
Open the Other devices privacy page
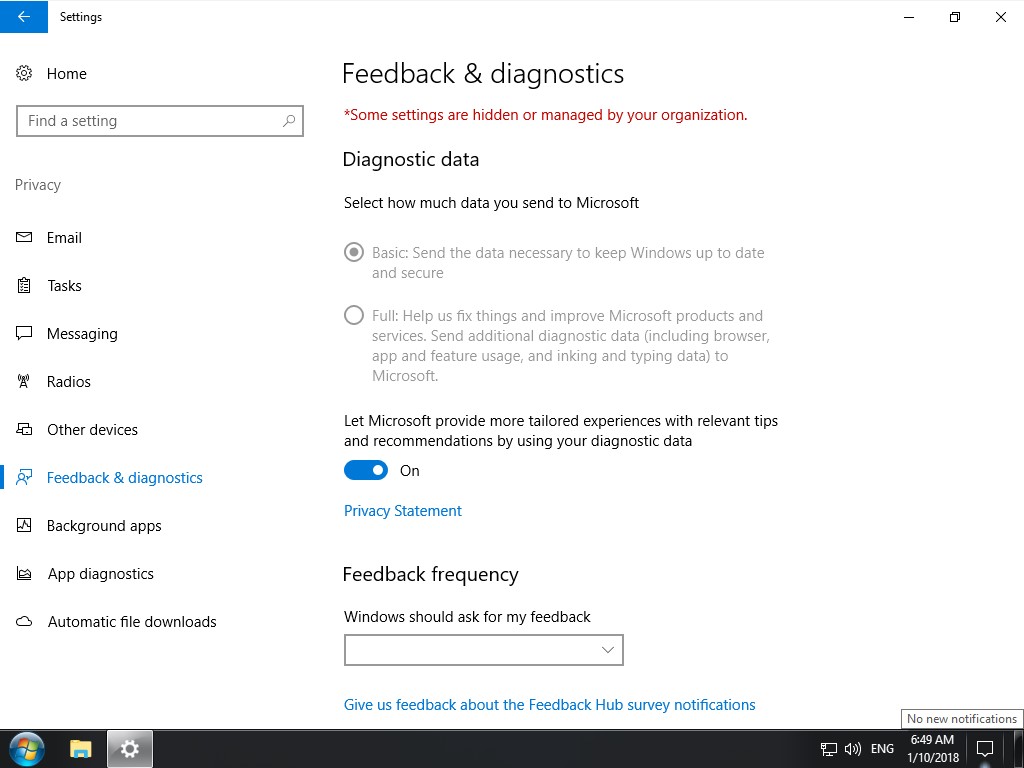coord(92,430)
